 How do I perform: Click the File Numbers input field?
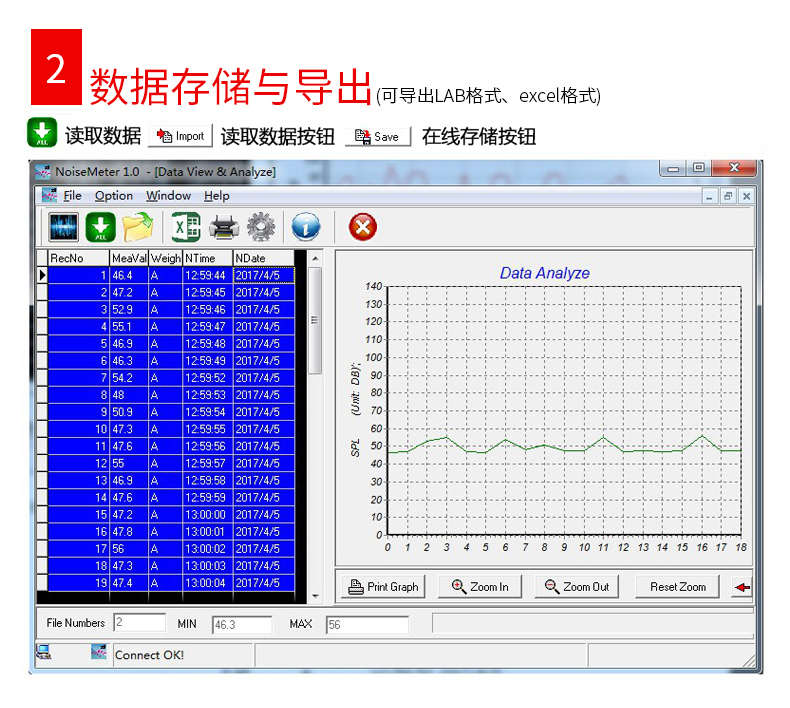(140, 623)
